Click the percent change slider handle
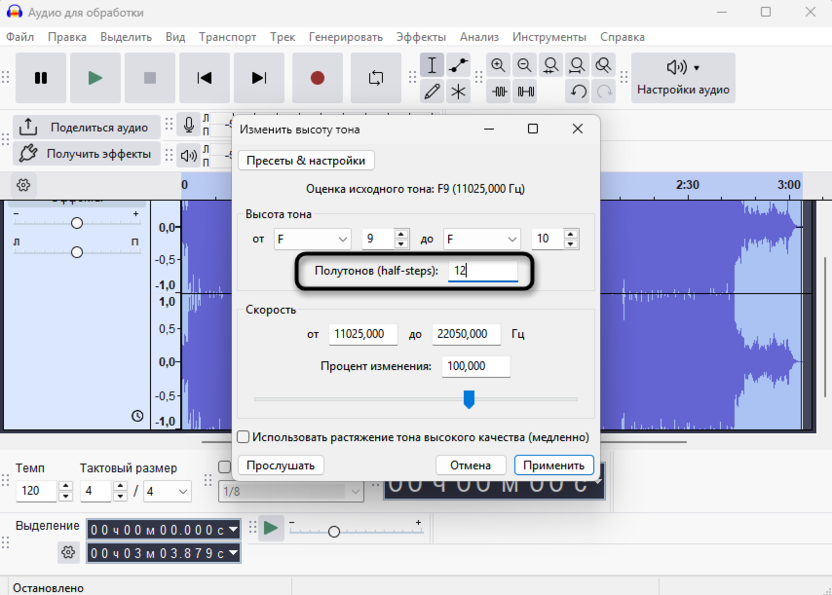The width and height of the screenshot is (832, 595). (x=468, y=400)
